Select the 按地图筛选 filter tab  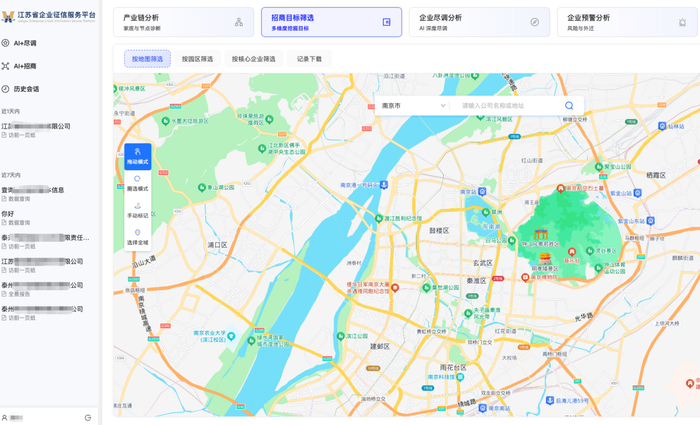click(147, 59)
